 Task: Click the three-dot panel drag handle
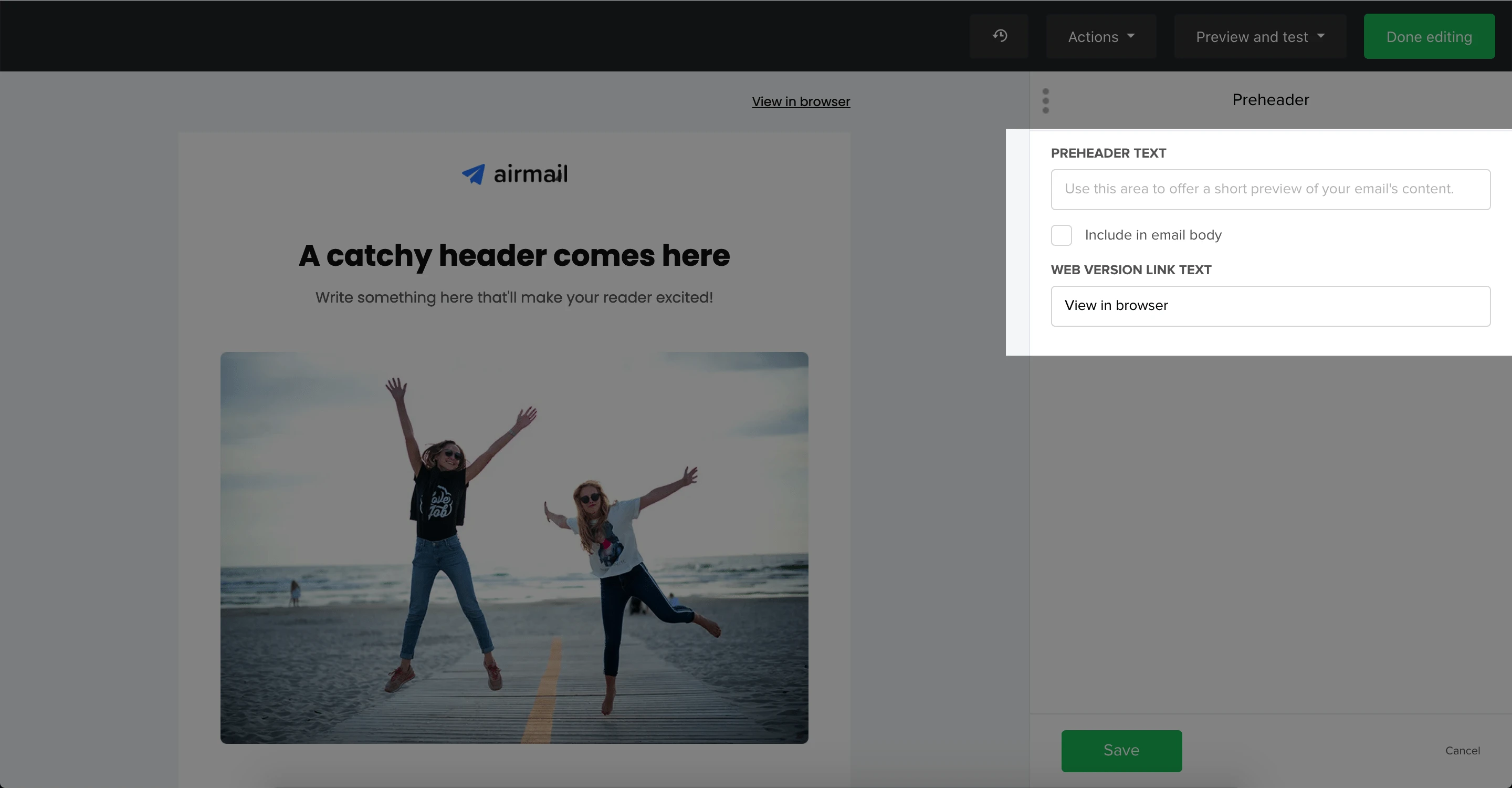[1045, 101]
